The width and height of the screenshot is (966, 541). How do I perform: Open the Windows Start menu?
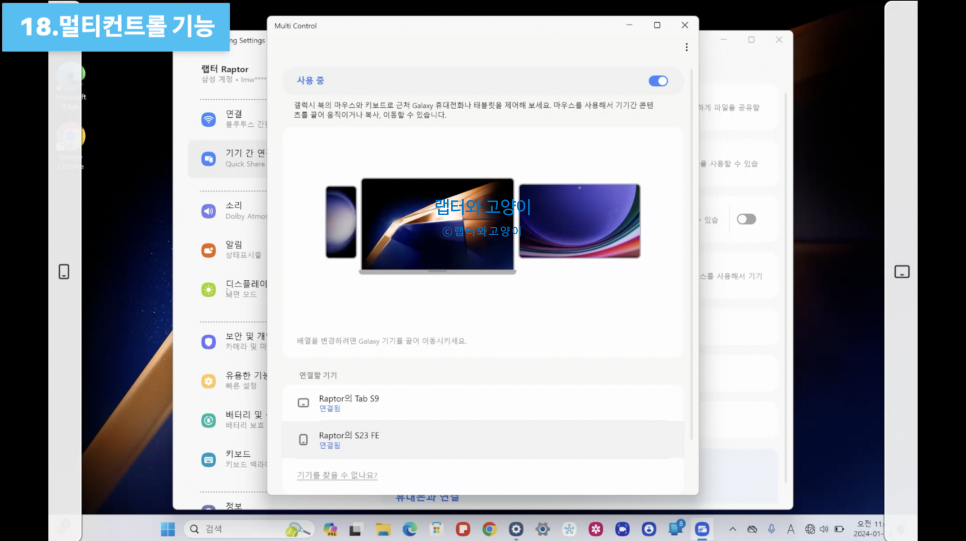168,529
